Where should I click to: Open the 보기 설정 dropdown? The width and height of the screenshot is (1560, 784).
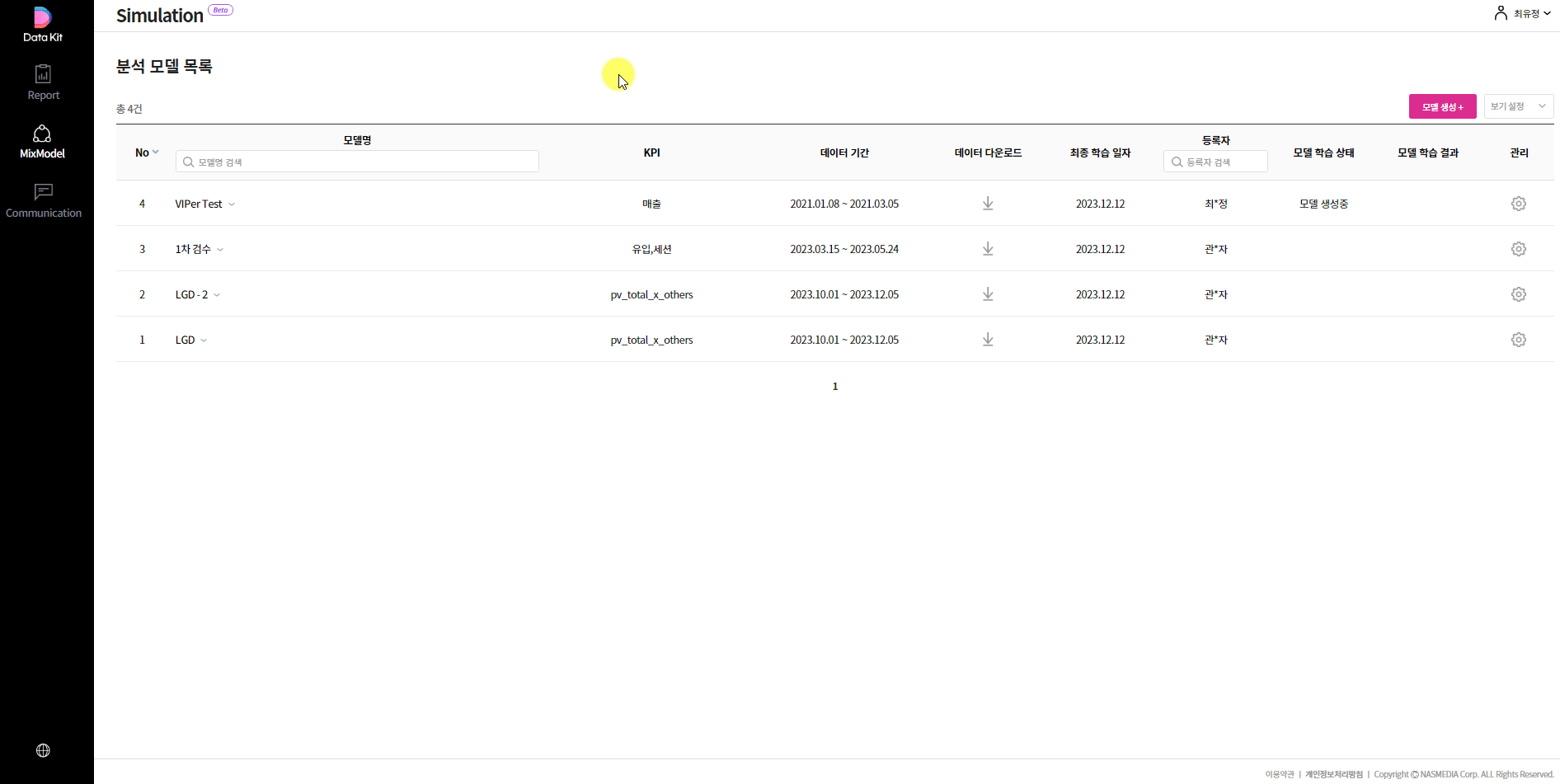[x=1519, y=106]
